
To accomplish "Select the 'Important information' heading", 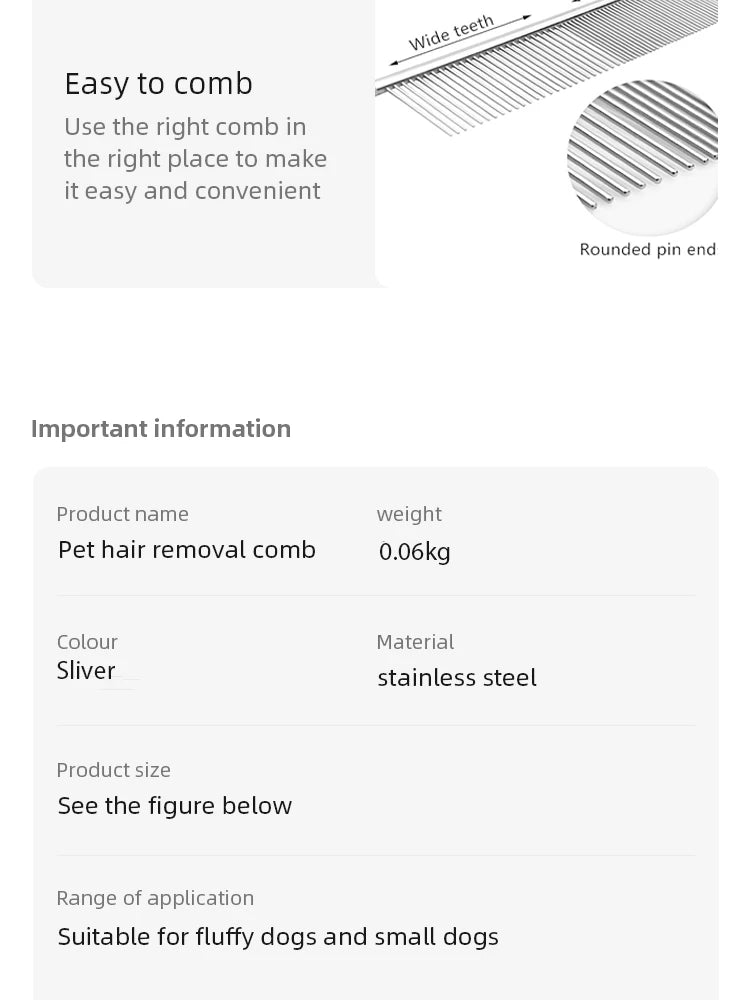I will tap(161, 429).
